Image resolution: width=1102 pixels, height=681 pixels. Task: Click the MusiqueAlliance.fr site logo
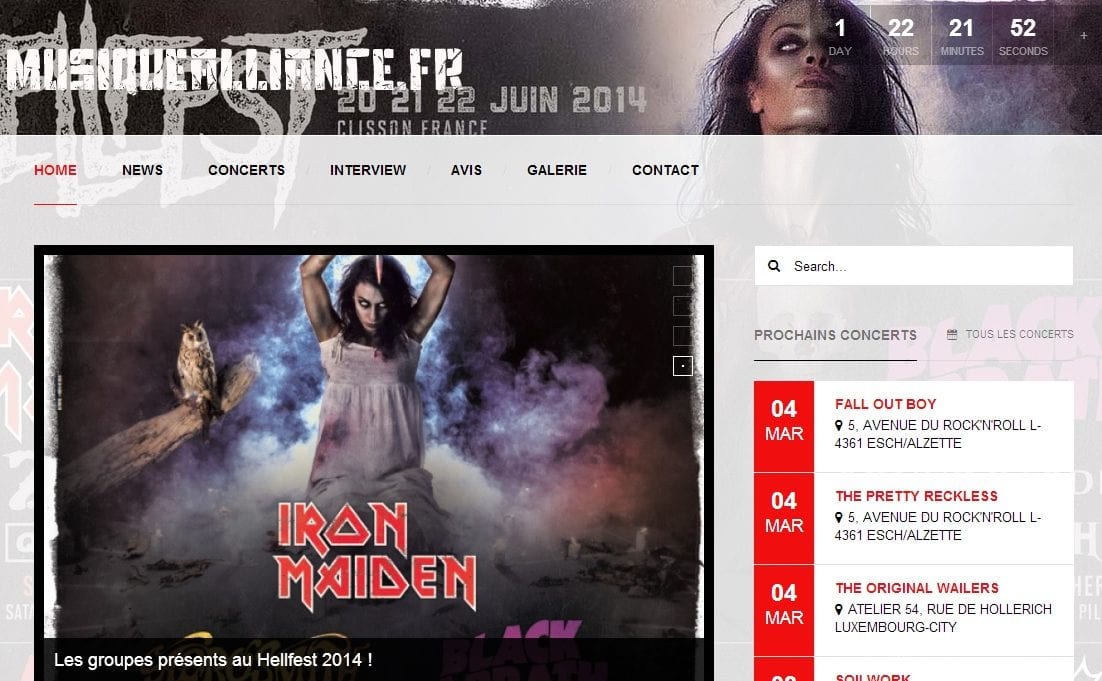234,70
